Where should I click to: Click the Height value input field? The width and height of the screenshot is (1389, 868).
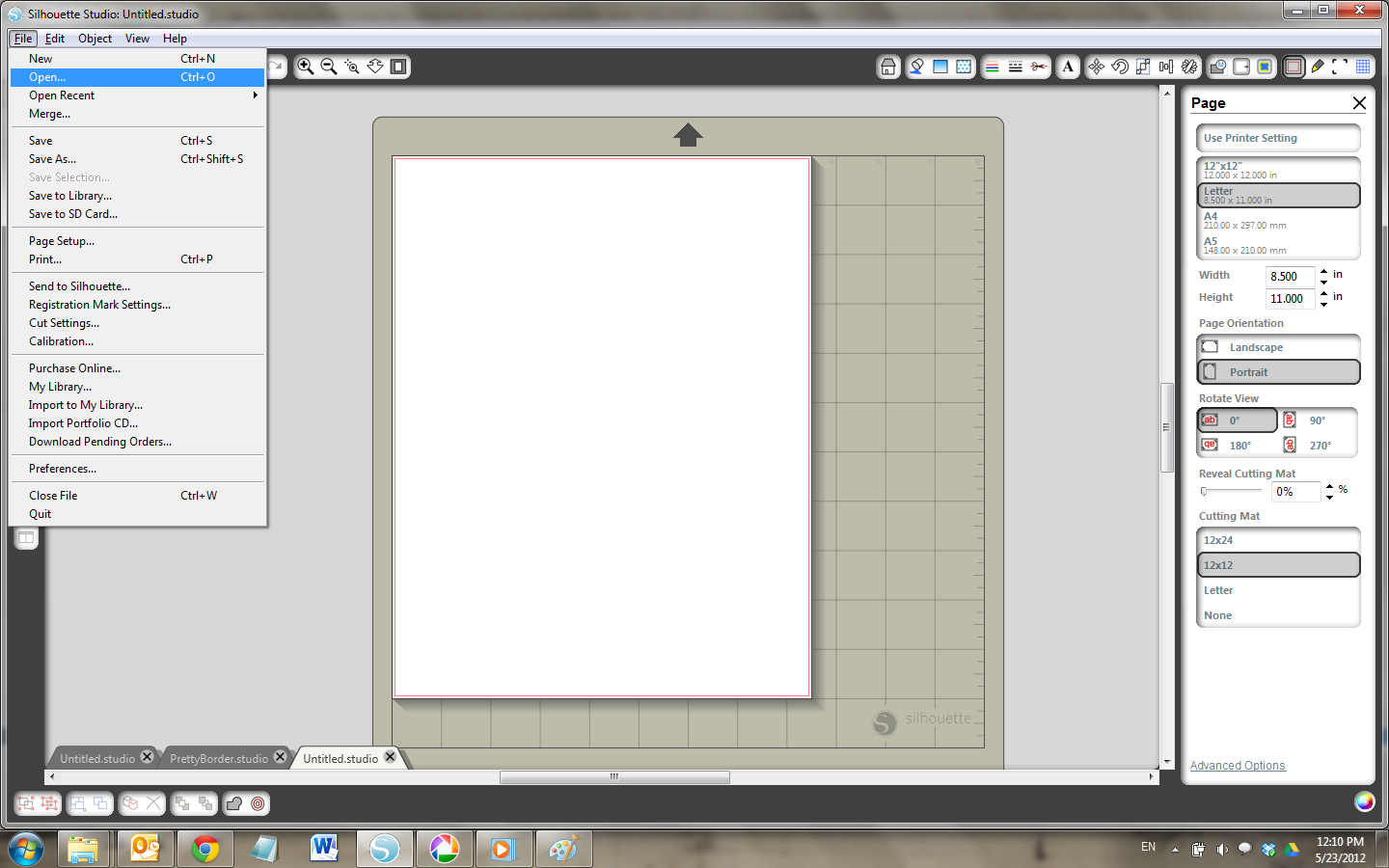(1291, 299)
